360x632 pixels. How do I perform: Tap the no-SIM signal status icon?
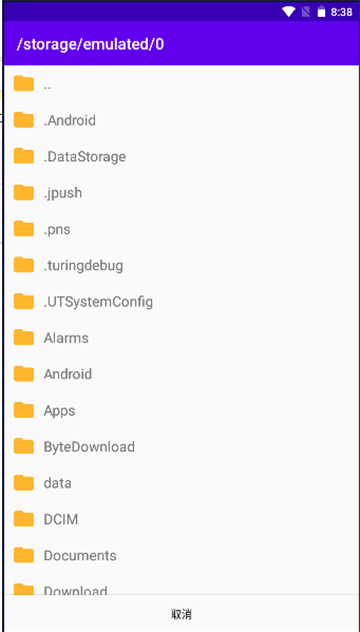[306, 12]
